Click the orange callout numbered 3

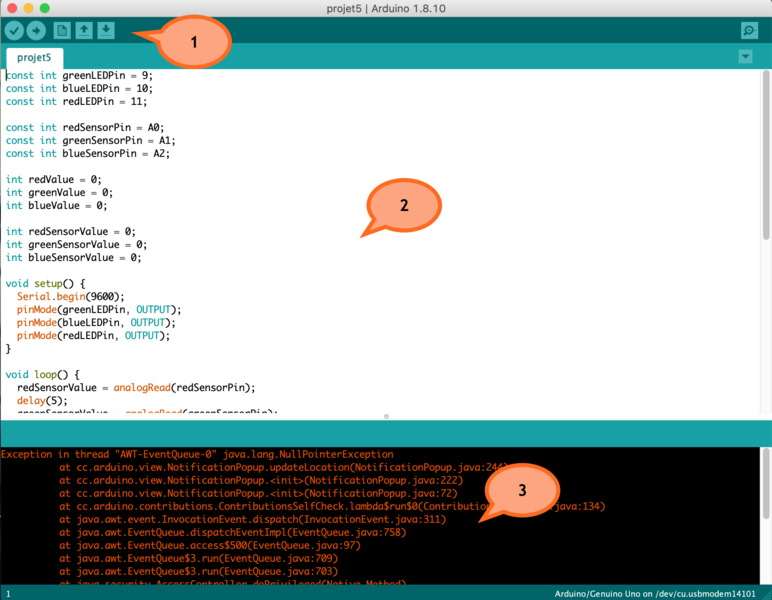coord(521,491)
